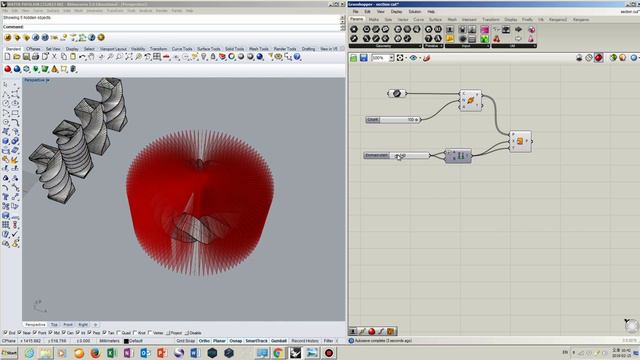
Task: Open Excel from the Windows taskbar
Action: [111, 353]
